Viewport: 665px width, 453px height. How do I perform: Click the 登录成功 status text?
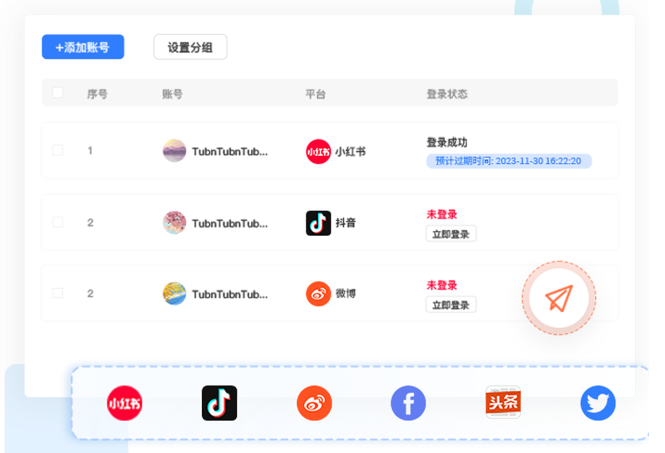[x=447, y=143]
